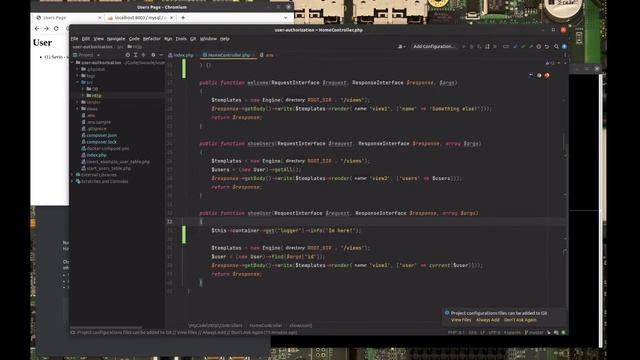Image resolution: width=640 pixels, height=360 pixels.
Task: Switch to the index.php editor tab
Action: tap(181, 55)
